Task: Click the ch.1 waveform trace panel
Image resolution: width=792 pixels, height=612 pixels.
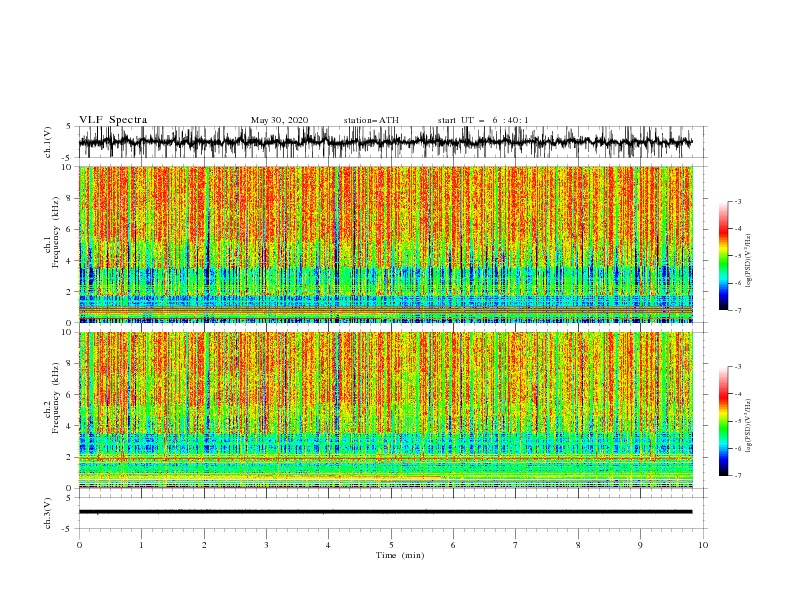Action: [x=392, y=142]
